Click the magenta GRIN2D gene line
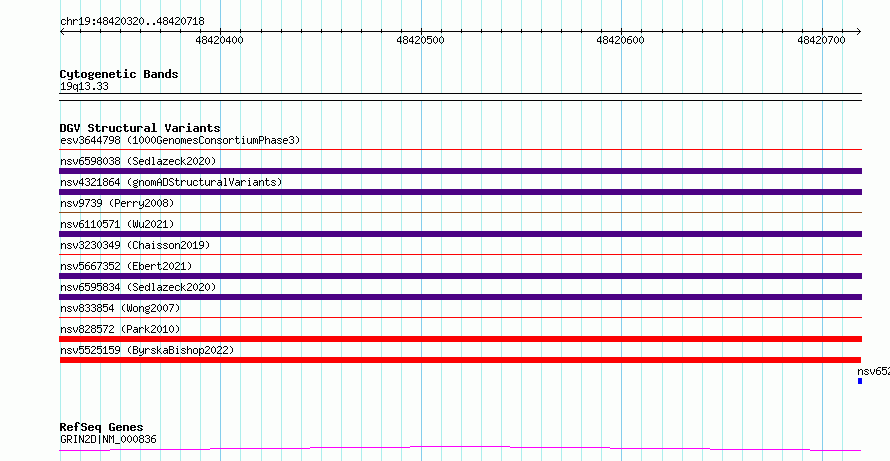This screenshot has width=890, height=461. coord(460,449)
